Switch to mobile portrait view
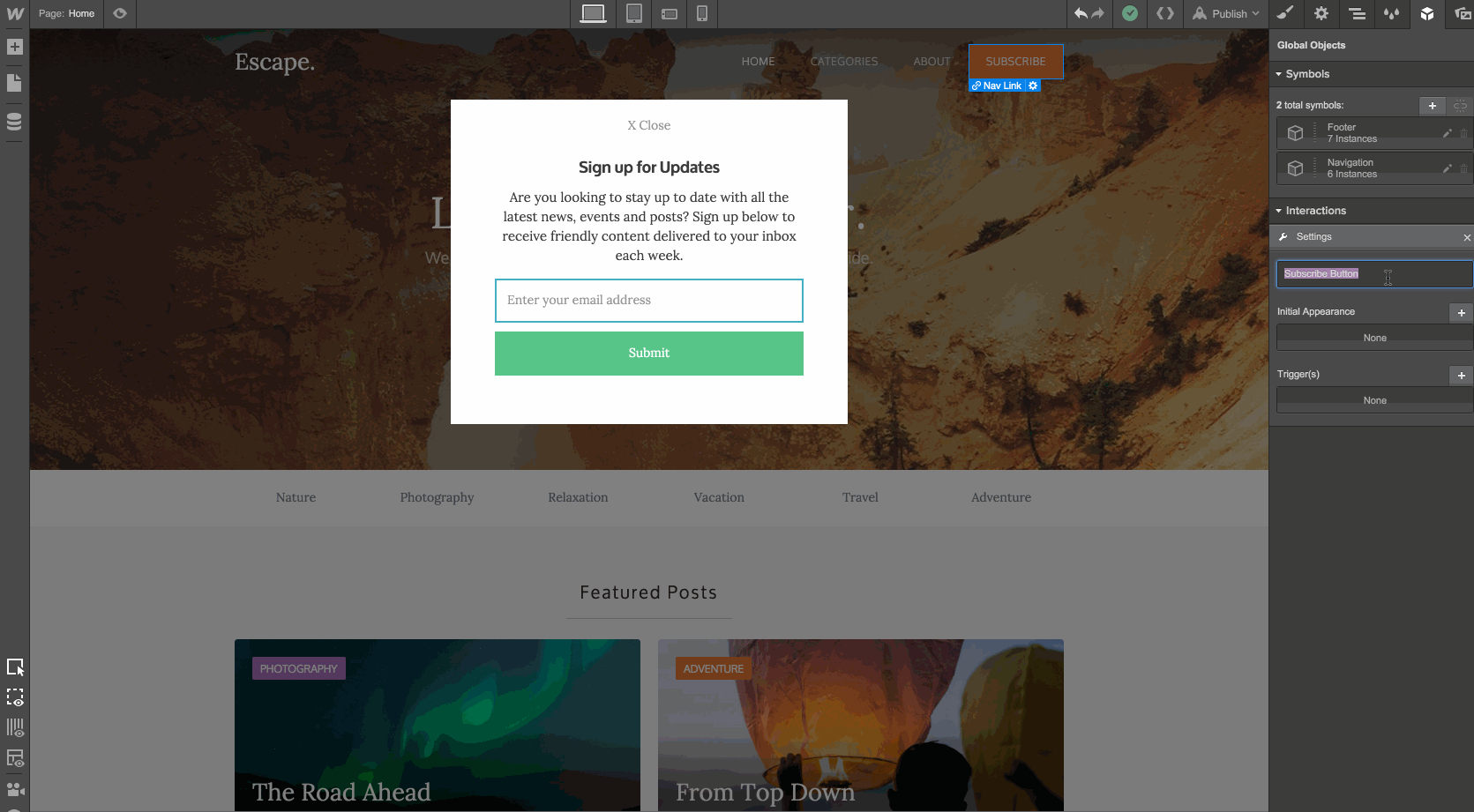The image size is (1474, 812). pyautogui.click(x=702, y=13)
